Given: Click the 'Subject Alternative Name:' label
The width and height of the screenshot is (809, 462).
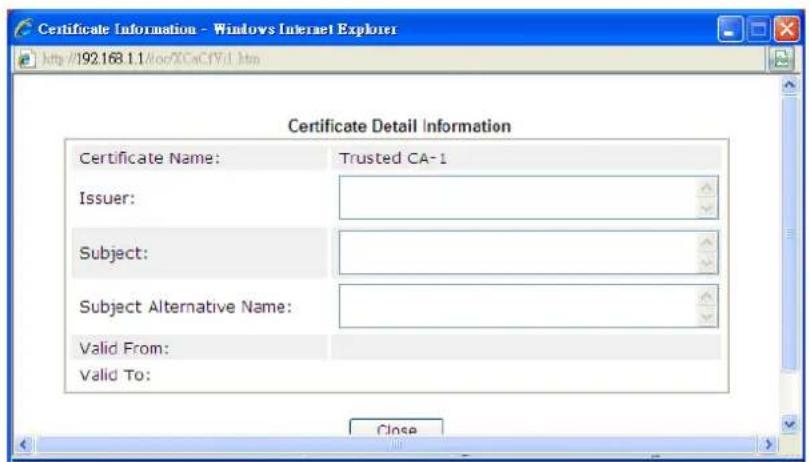Looking at the screenshot, I should tap(186, 307).
